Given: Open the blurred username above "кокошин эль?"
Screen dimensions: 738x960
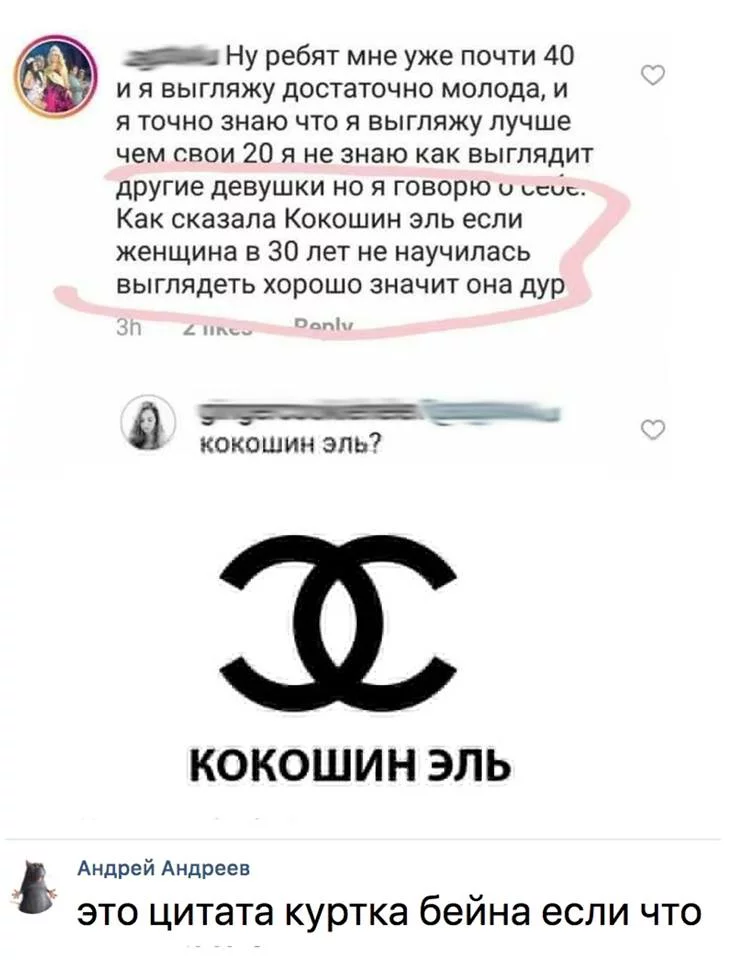Looking at the screenshot, I should click(x=380, y=413).
